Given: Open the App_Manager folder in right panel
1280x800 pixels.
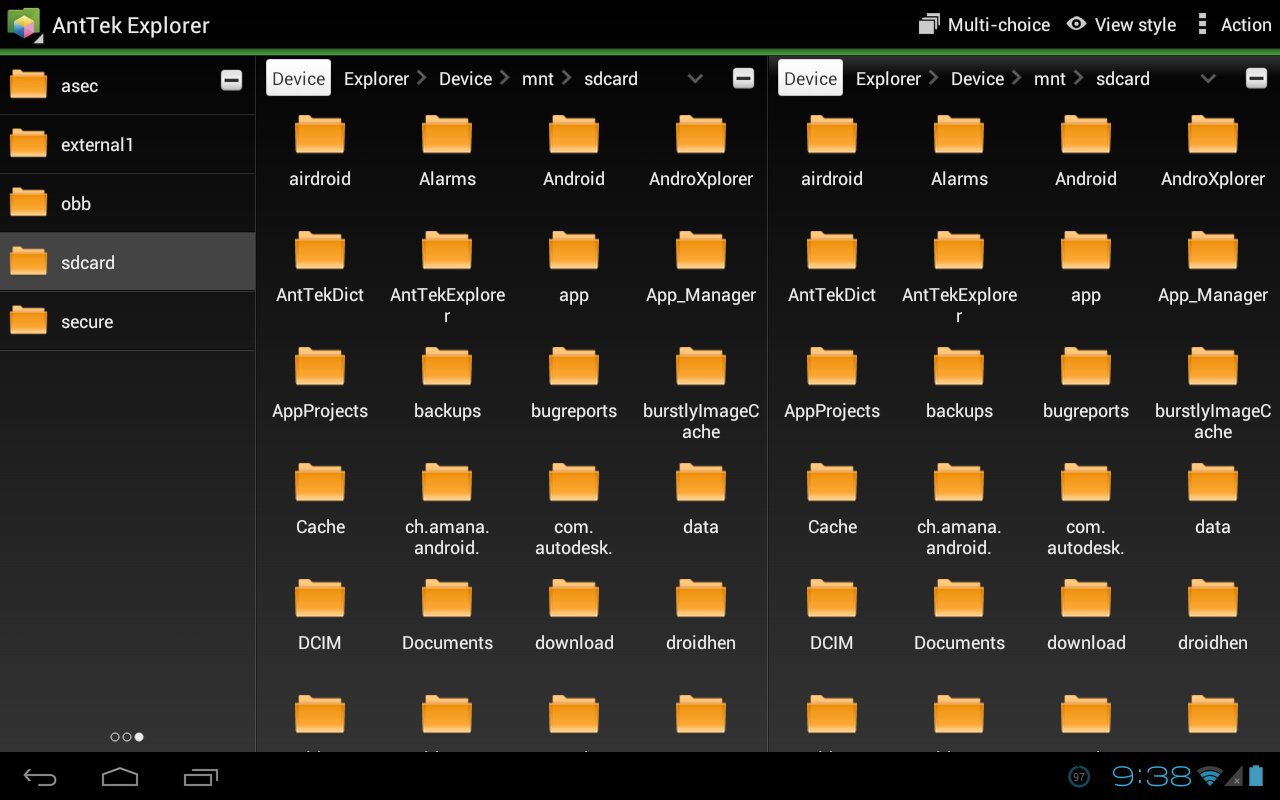Looking at the screenshot, I should 1212,267.
